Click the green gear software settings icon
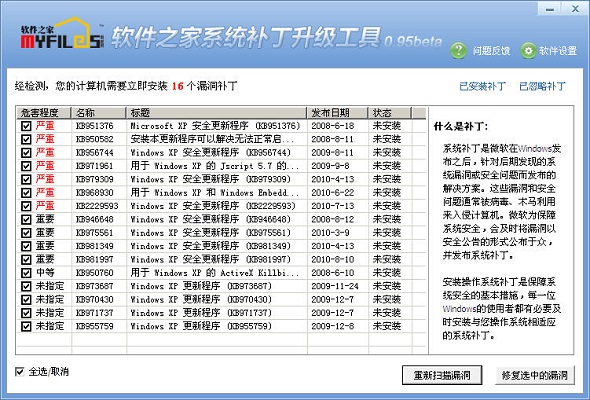Viewport: 590px width, 400px height. (528, 50)
